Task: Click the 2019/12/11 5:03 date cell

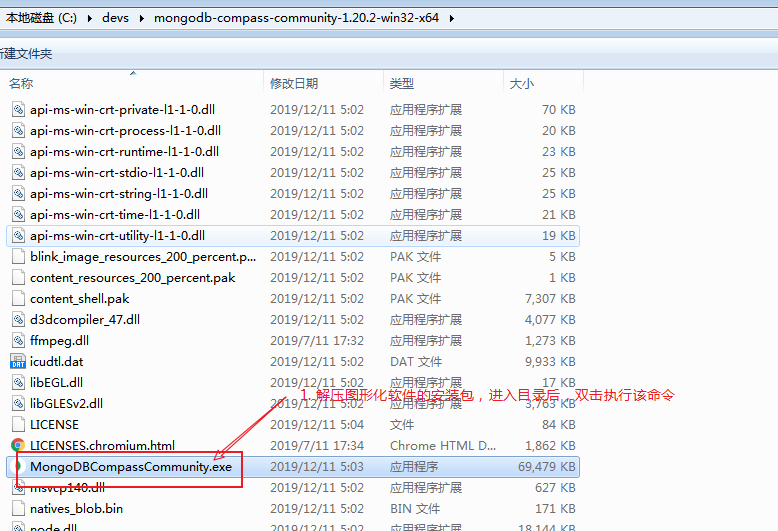Action: coord(317,466)
